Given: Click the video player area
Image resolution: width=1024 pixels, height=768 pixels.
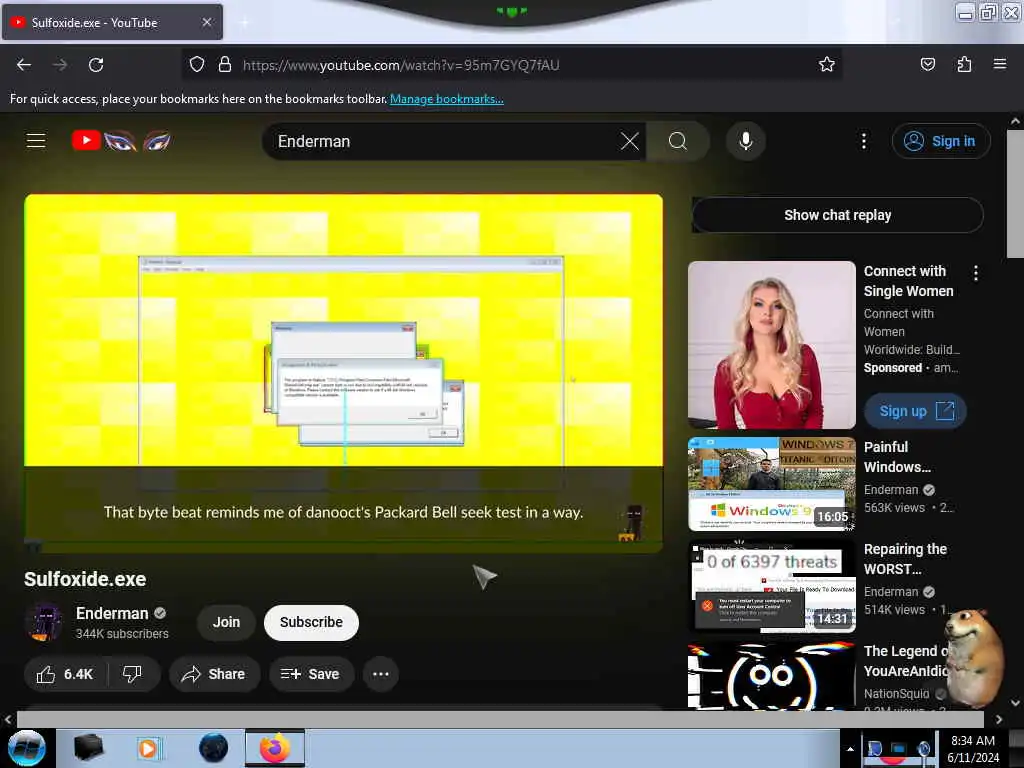Looking at the screenshot, I should pos(344,372).
